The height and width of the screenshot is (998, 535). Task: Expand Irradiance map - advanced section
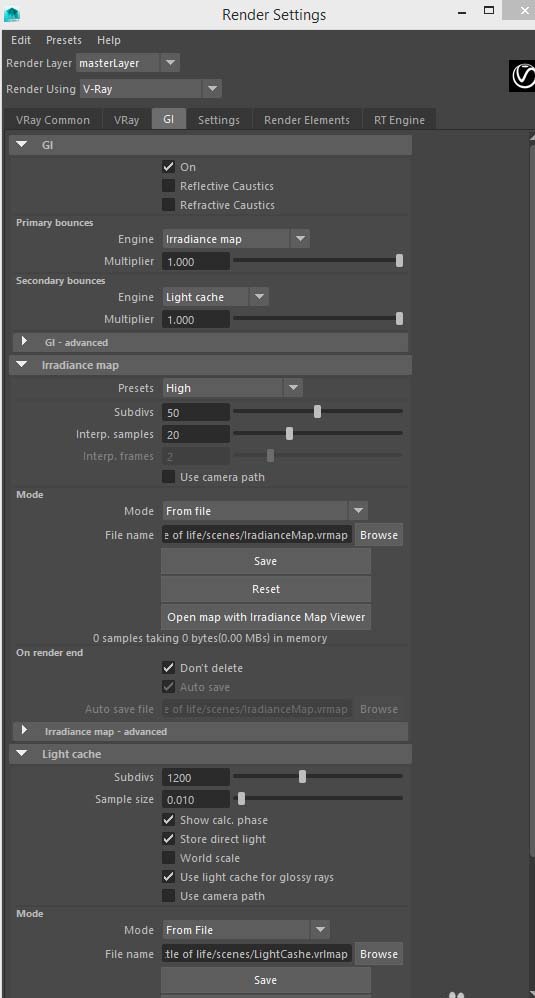pyautogui.click(x=25, y=731)
